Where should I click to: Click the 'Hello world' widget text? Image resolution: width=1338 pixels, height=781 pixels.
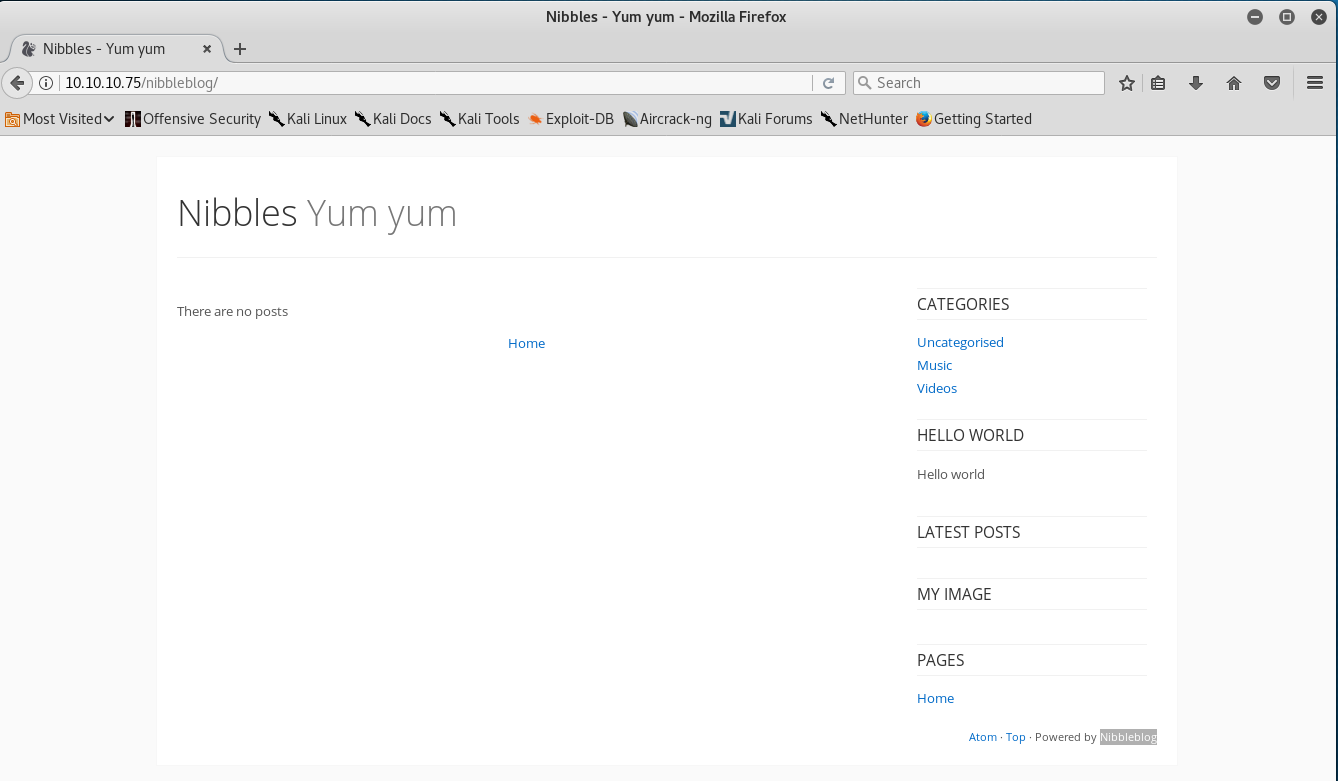click(951, 474)
